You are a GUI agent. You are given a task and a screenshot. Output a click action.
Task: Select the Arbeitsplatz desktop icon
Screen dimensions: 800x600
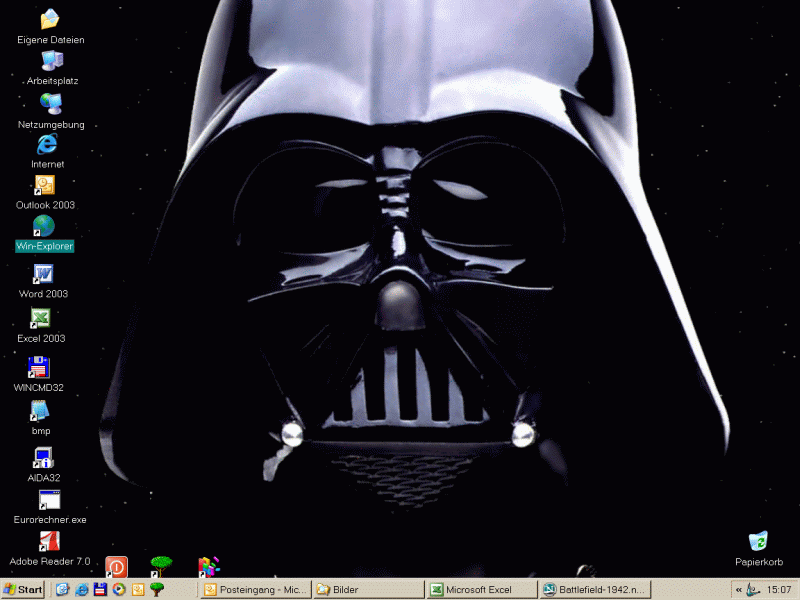[52, 61]
